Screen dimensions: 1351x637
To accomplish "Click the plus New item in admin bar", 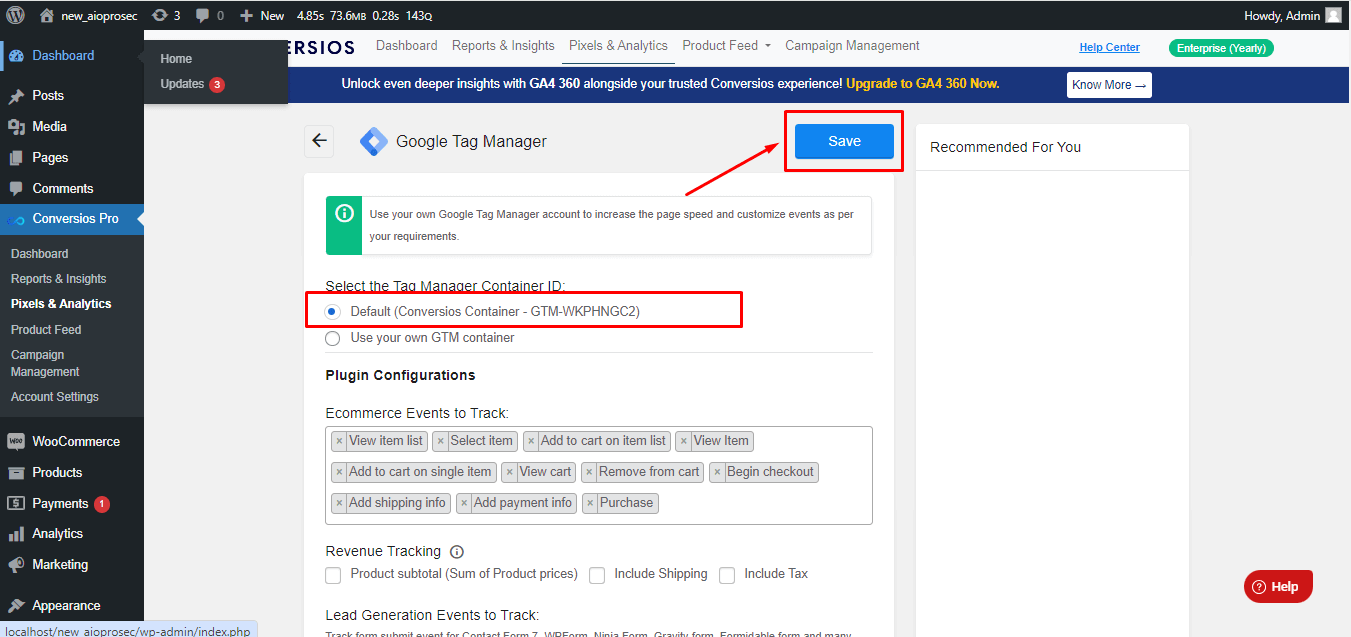I will 262,16.
